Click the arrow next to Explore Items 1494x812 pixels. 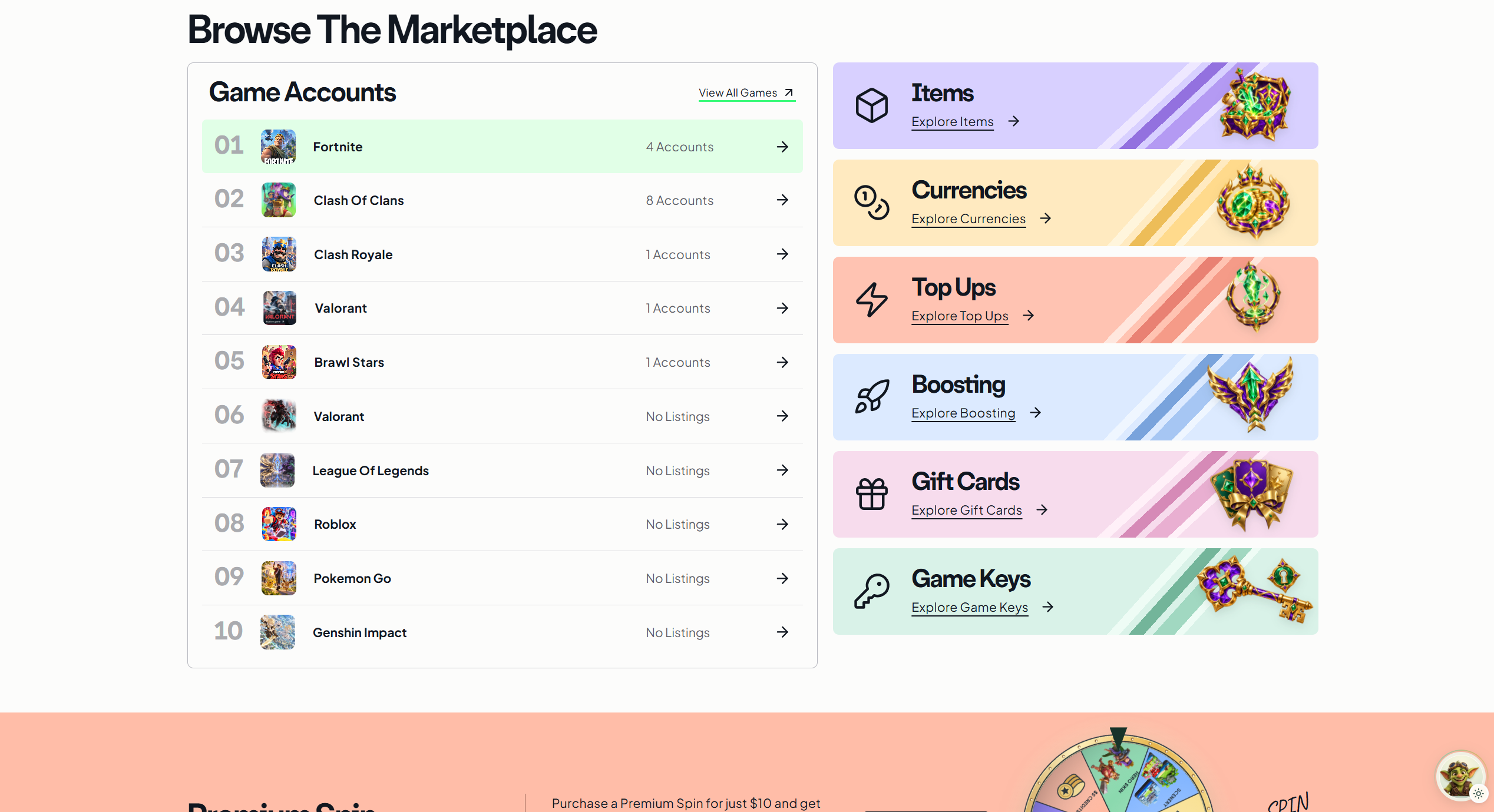(1013, 121)
